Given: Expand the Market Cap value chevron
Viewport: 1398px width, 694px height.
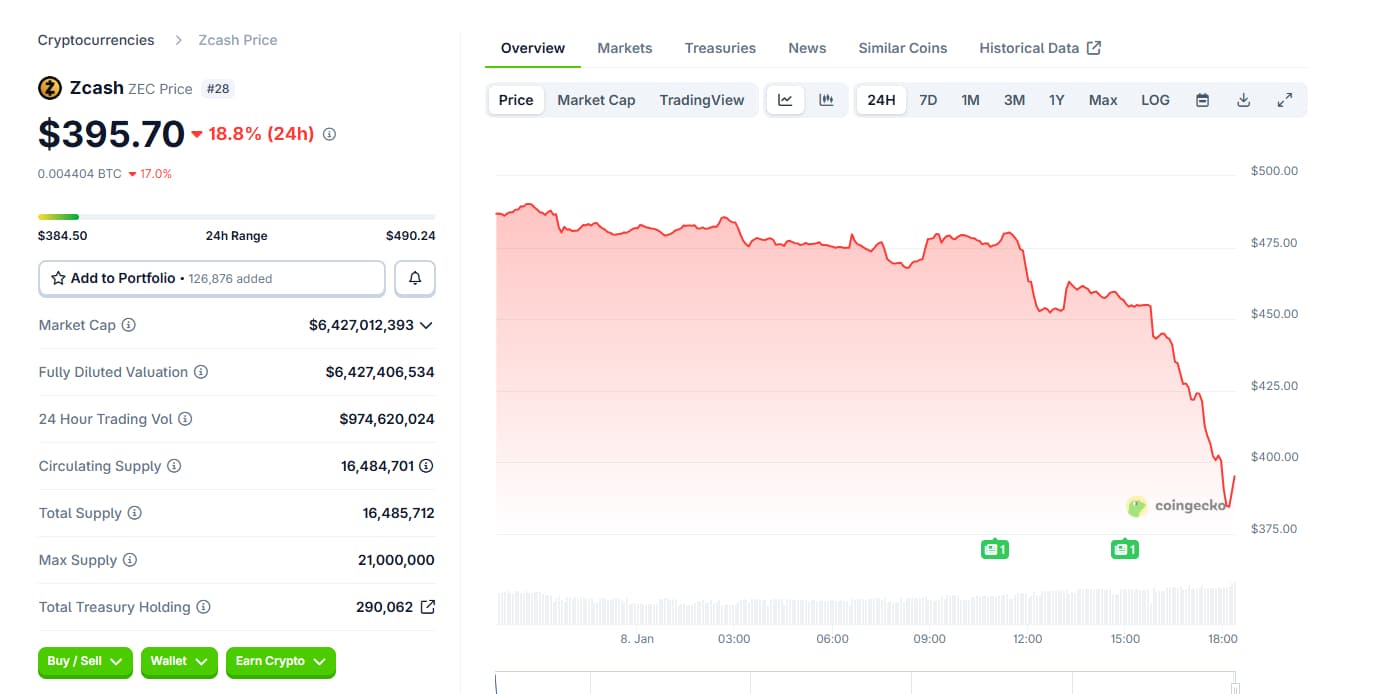Looking at the screenshot, I should [x=426, y=325].
